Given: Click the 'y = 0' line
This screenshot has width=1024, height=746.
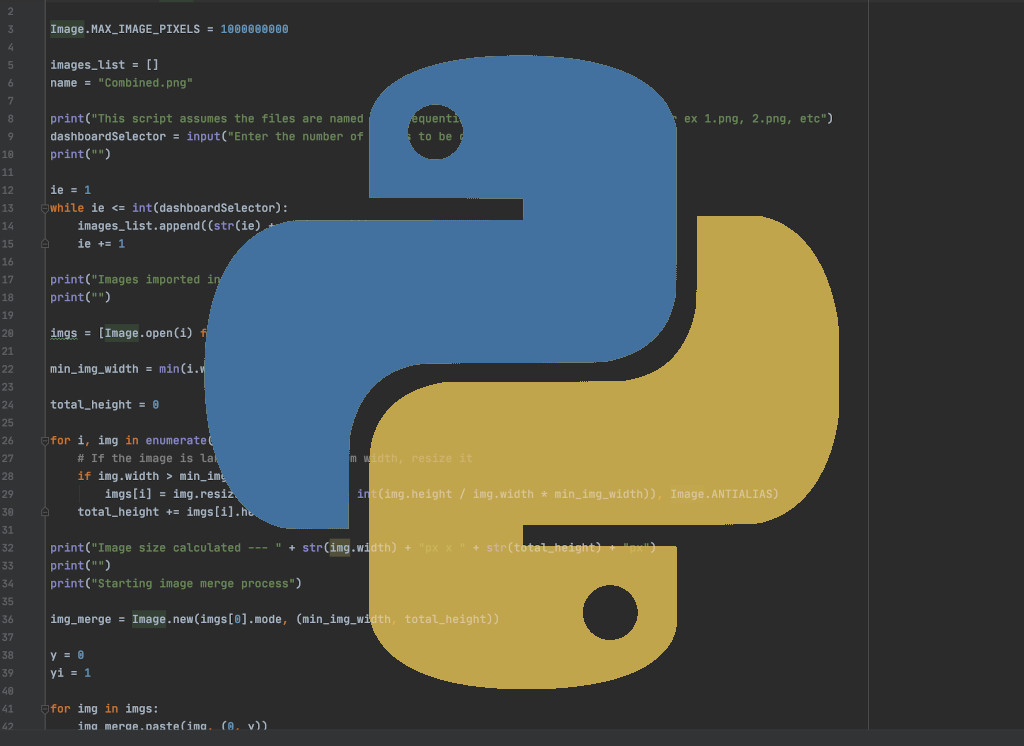Looking at the screenshot, I should click(67, 655).
